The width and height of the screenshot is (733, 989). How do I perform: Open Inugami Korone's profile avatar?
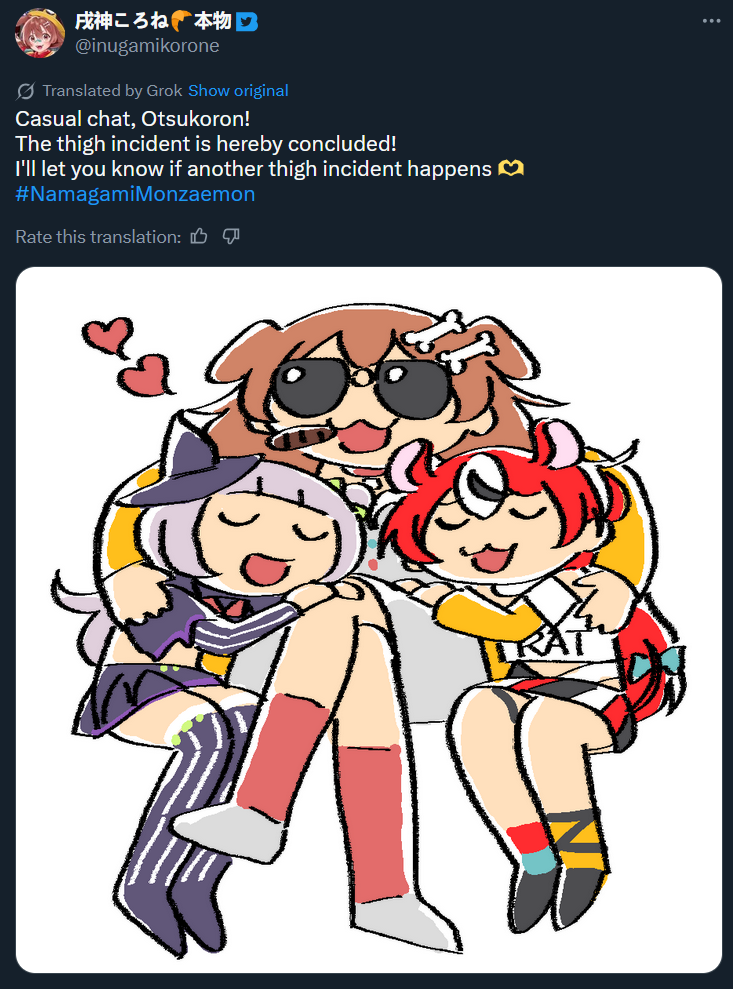point(40,33)
